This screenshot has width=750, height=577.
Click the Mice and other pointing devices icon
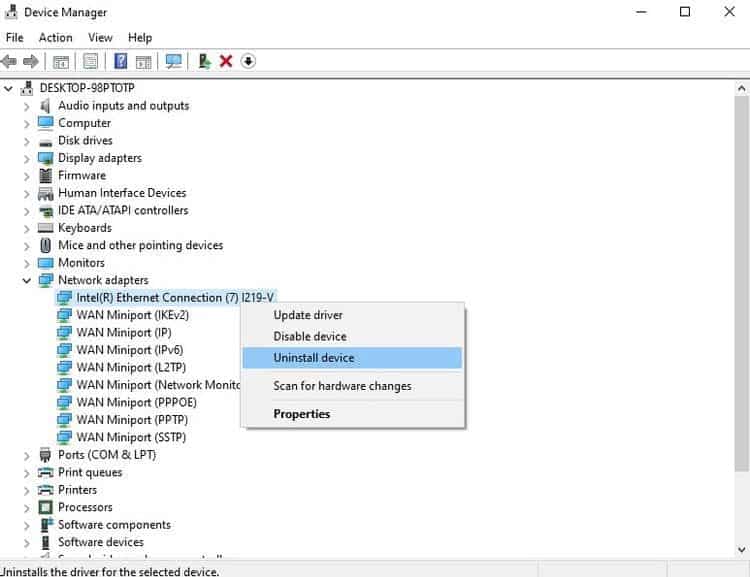coord(45,245)
